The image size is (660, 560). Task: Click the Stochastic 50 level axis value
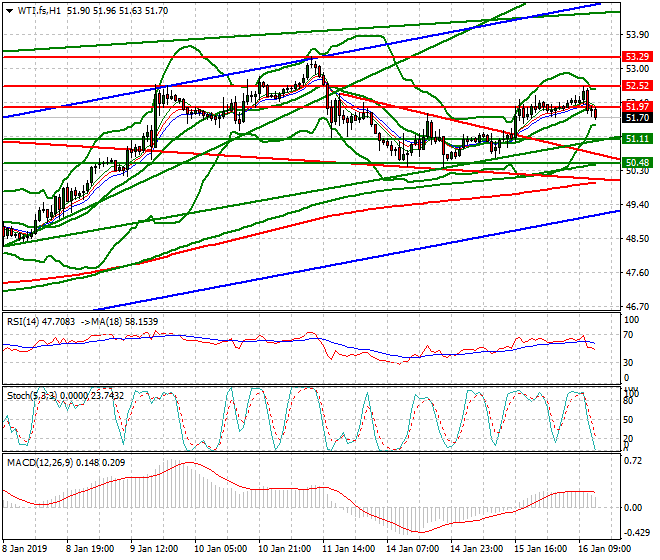tap(628, 420)
